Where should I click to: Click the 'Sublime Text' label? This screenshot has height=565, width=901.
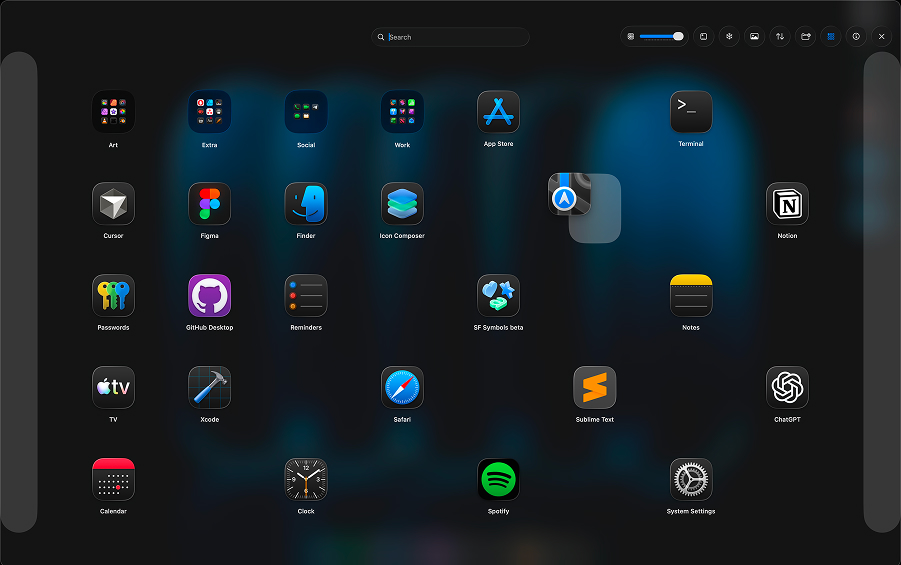pyautogui.click(x=595, y=420)
